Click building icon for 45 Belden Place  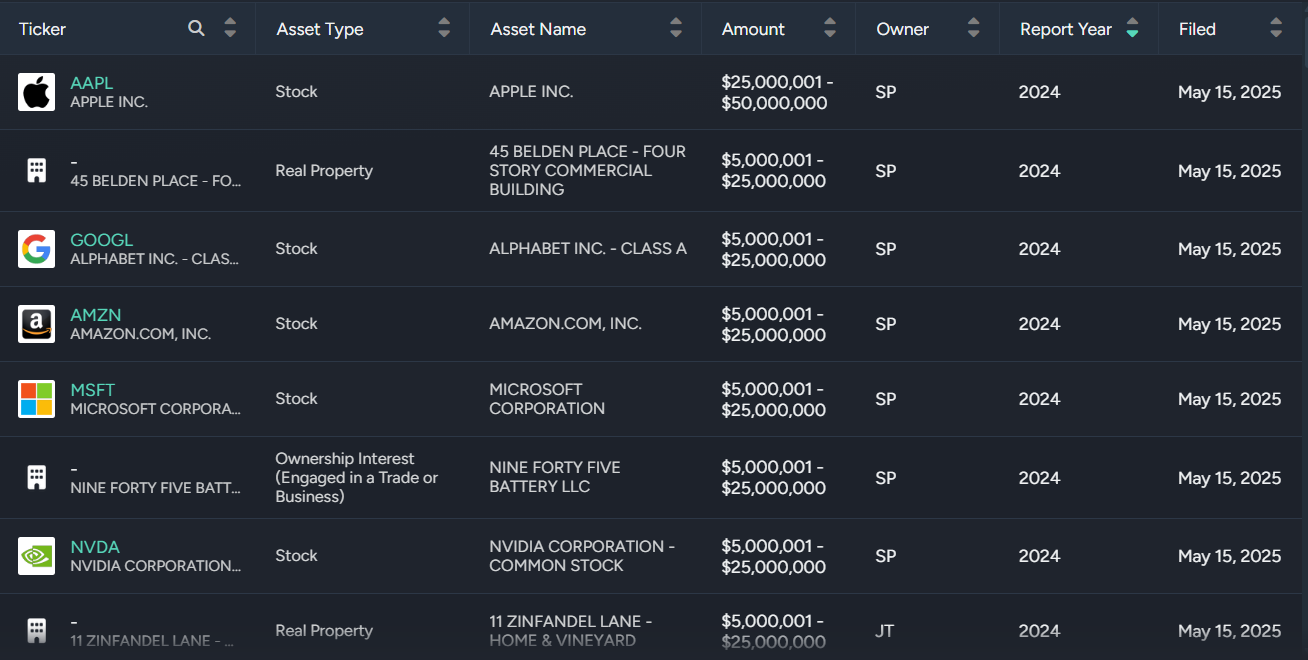point(36,171)
